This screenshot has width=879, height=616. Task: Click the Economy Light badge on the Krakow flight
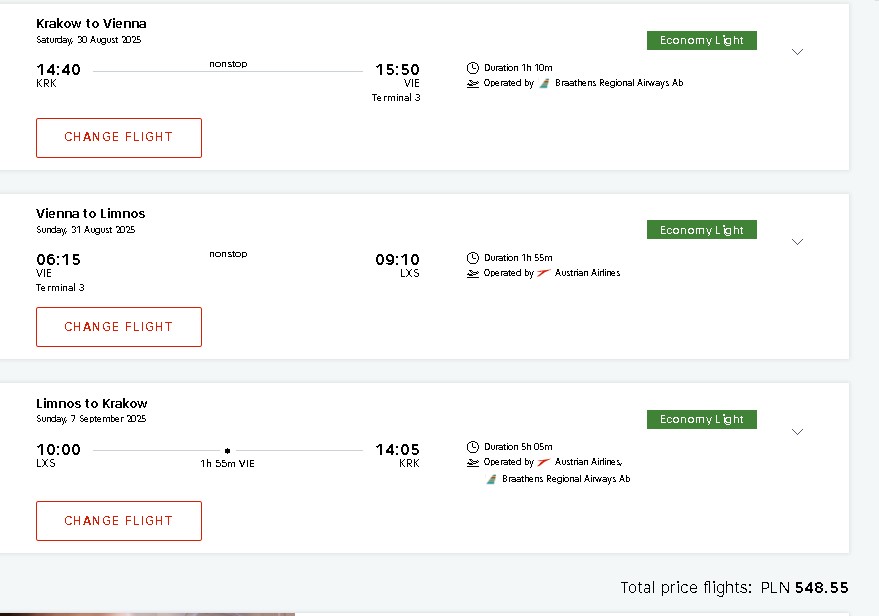click(702, 40)
